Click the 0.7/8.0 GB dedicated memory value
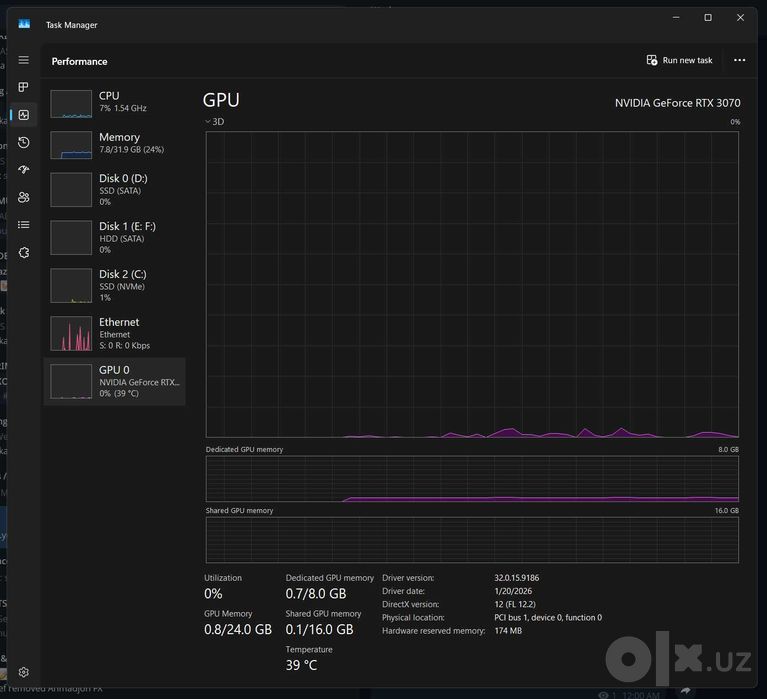The width and height of the screenshot is (767, 699). coord(316,594)
